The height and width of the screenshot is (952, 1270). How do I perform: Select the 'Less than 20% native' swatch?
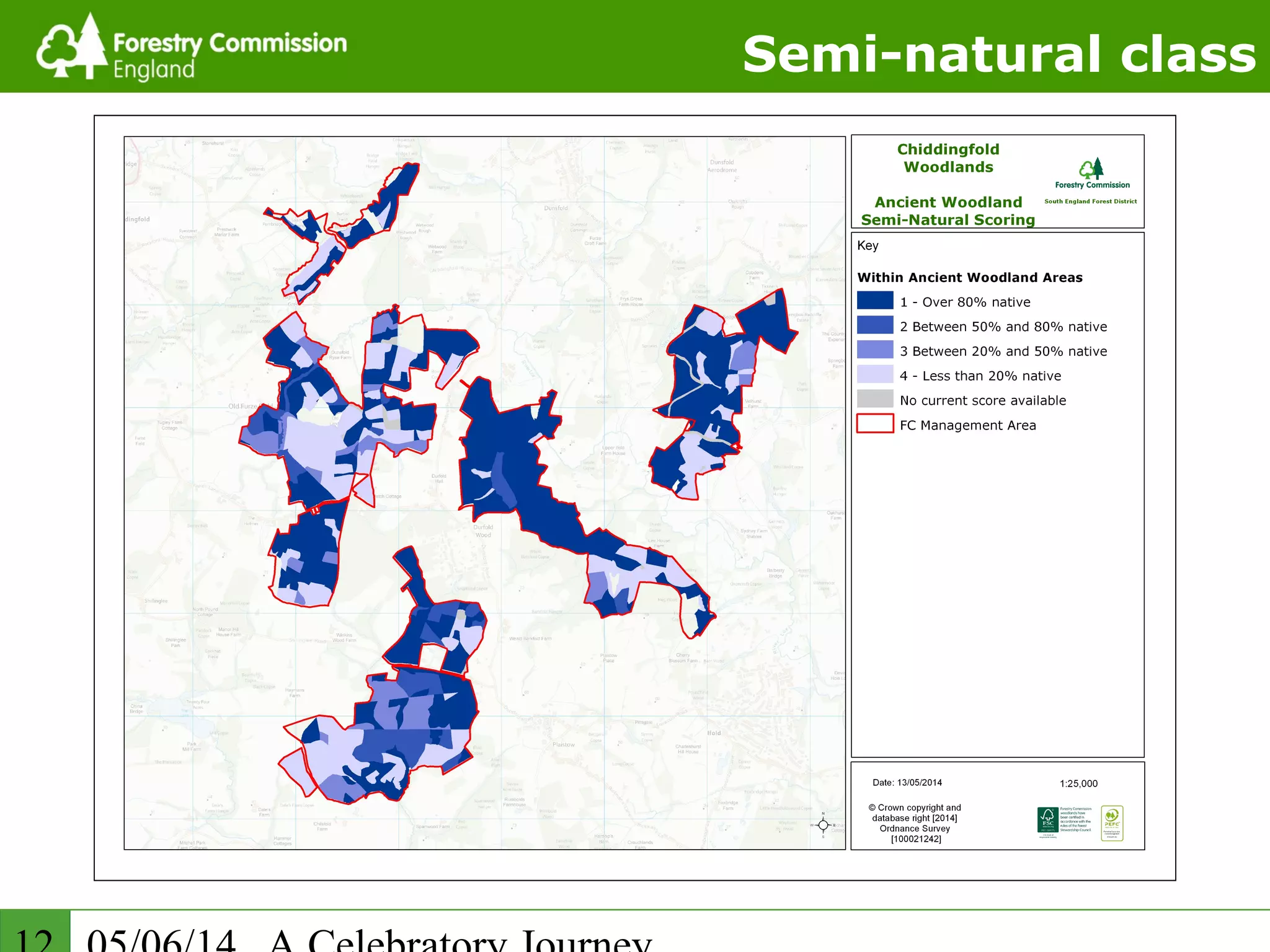pos(875,374)
